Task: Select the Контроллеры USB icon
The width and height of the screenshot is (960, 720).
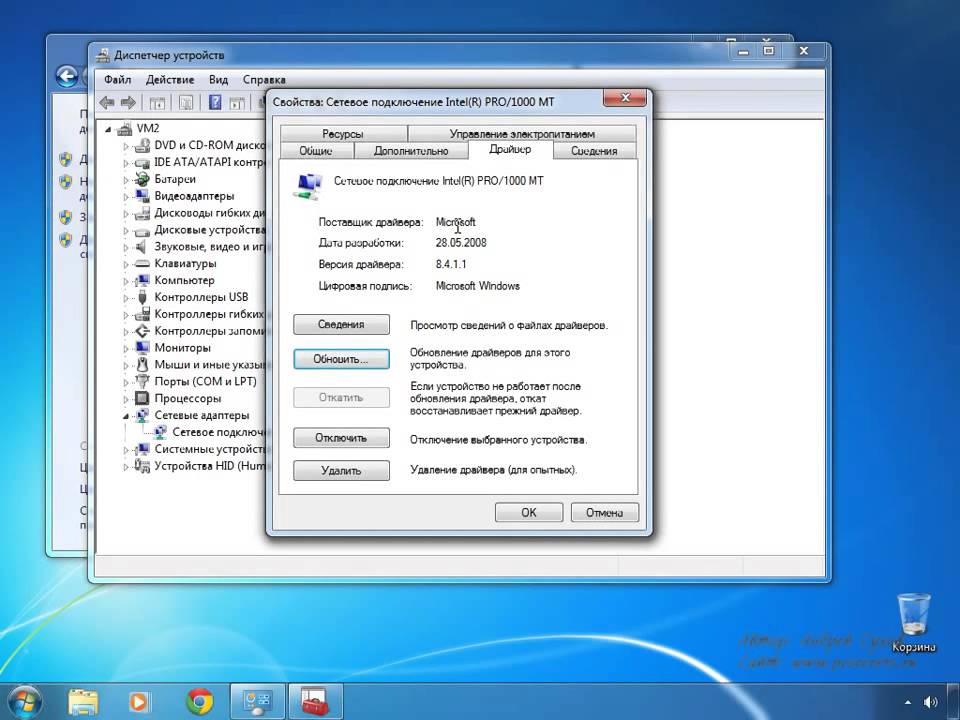Action: (x=142, y=298)
